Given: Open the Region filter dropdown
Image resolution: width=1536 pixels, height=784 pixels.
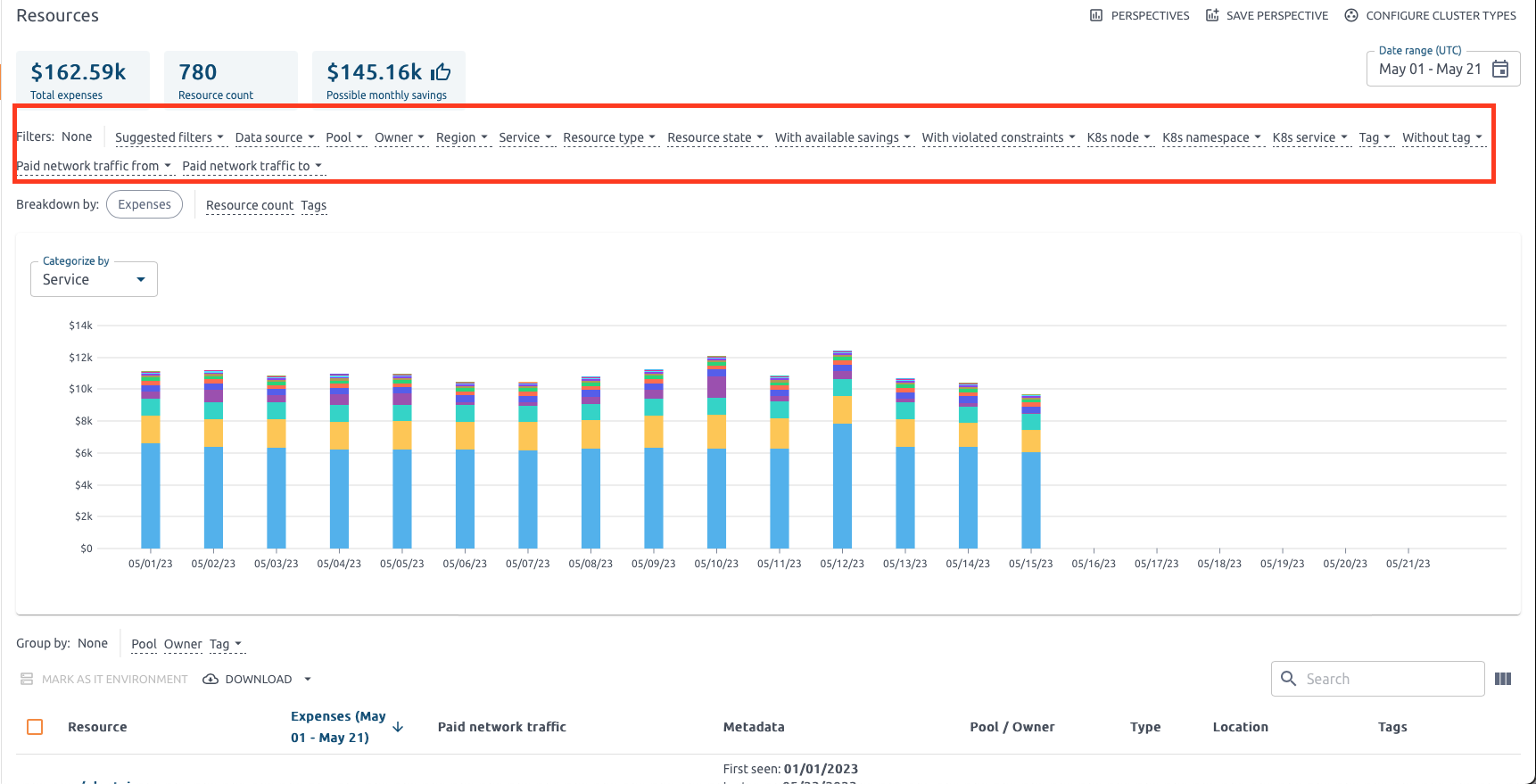Looking at the screenshot, I should [461, 137].
